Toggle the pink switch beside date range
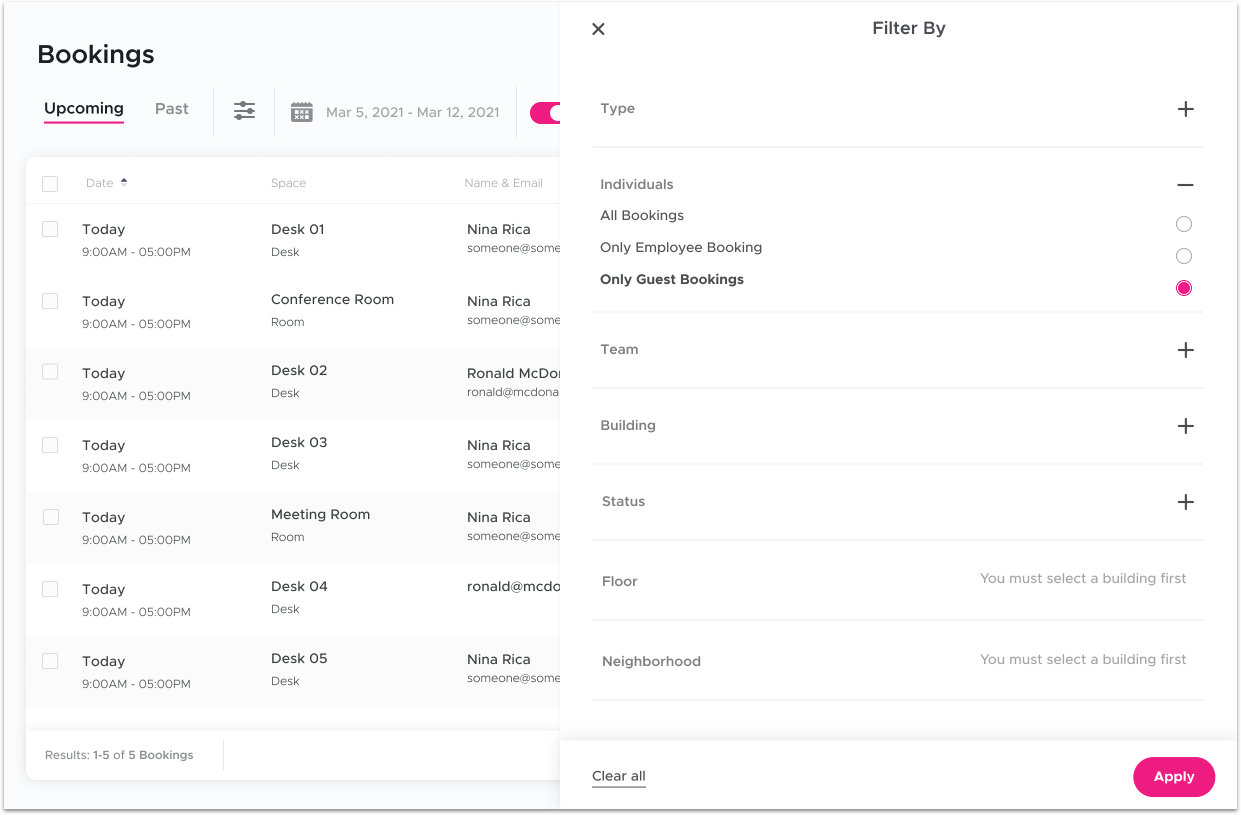The height and width of the screenshot is (815, 1241). tap(545, 113)
